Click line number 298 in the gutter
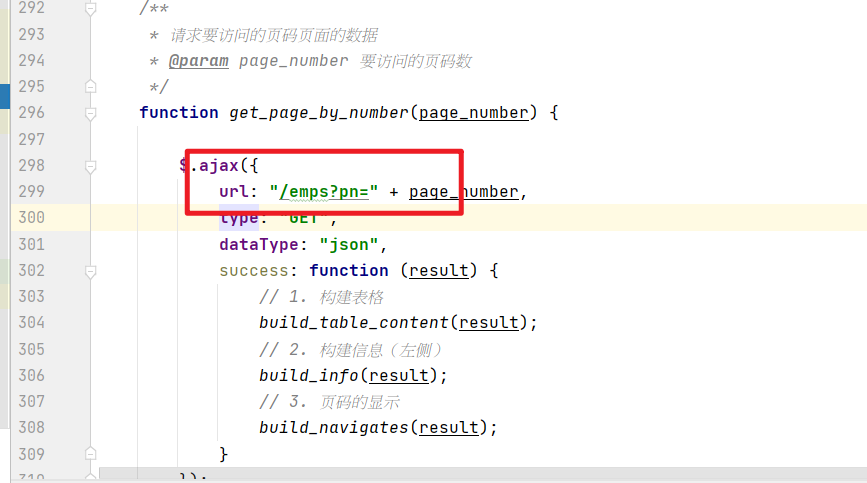 31,165
